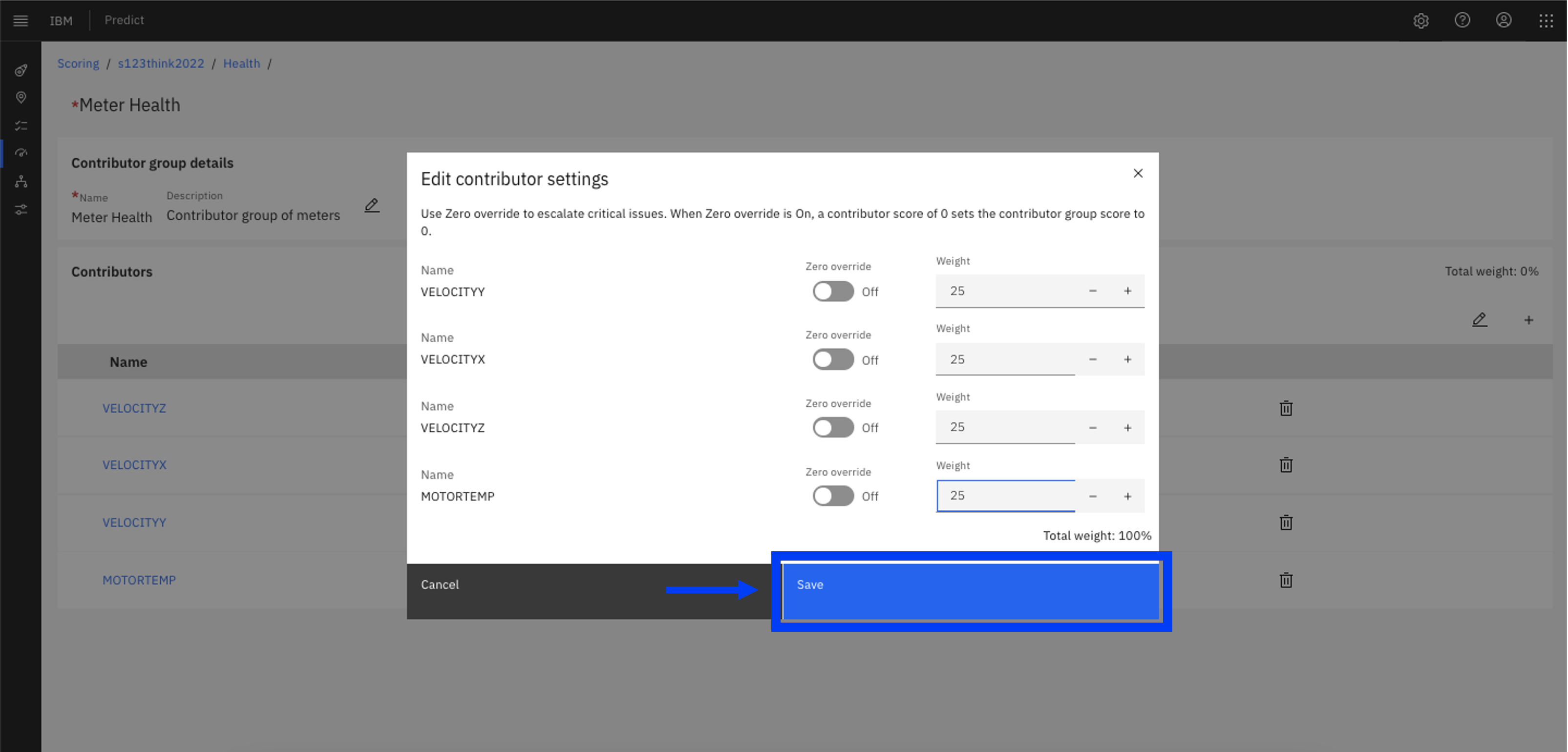Delete the VELOCITYZ contributor row

(1286, 408)
